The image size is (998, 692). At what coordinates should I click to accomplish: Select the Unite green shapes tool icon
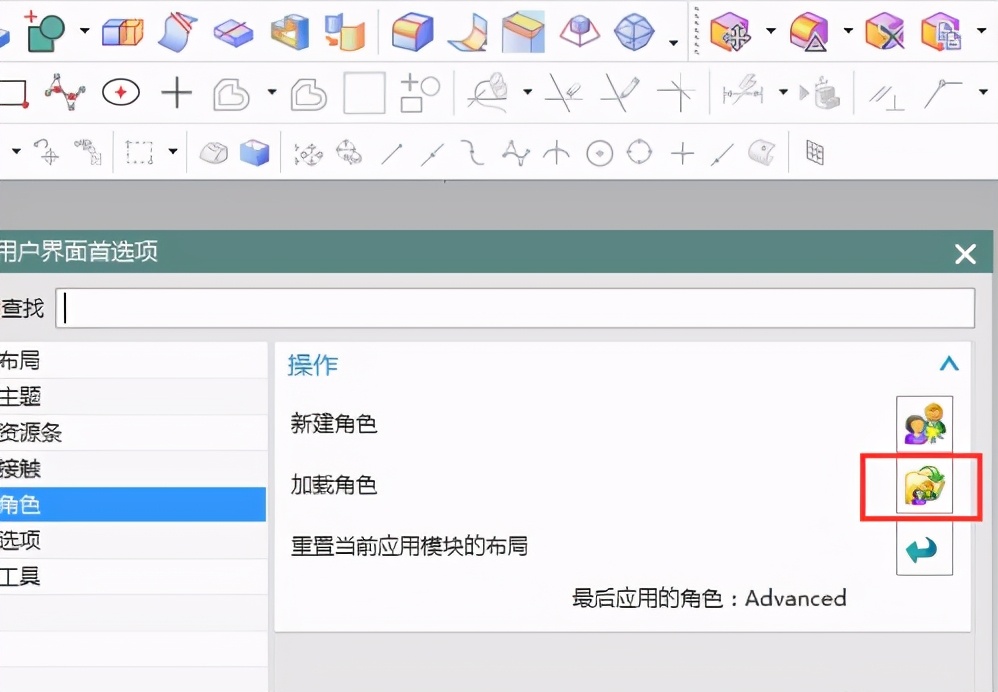coord(45,31)
